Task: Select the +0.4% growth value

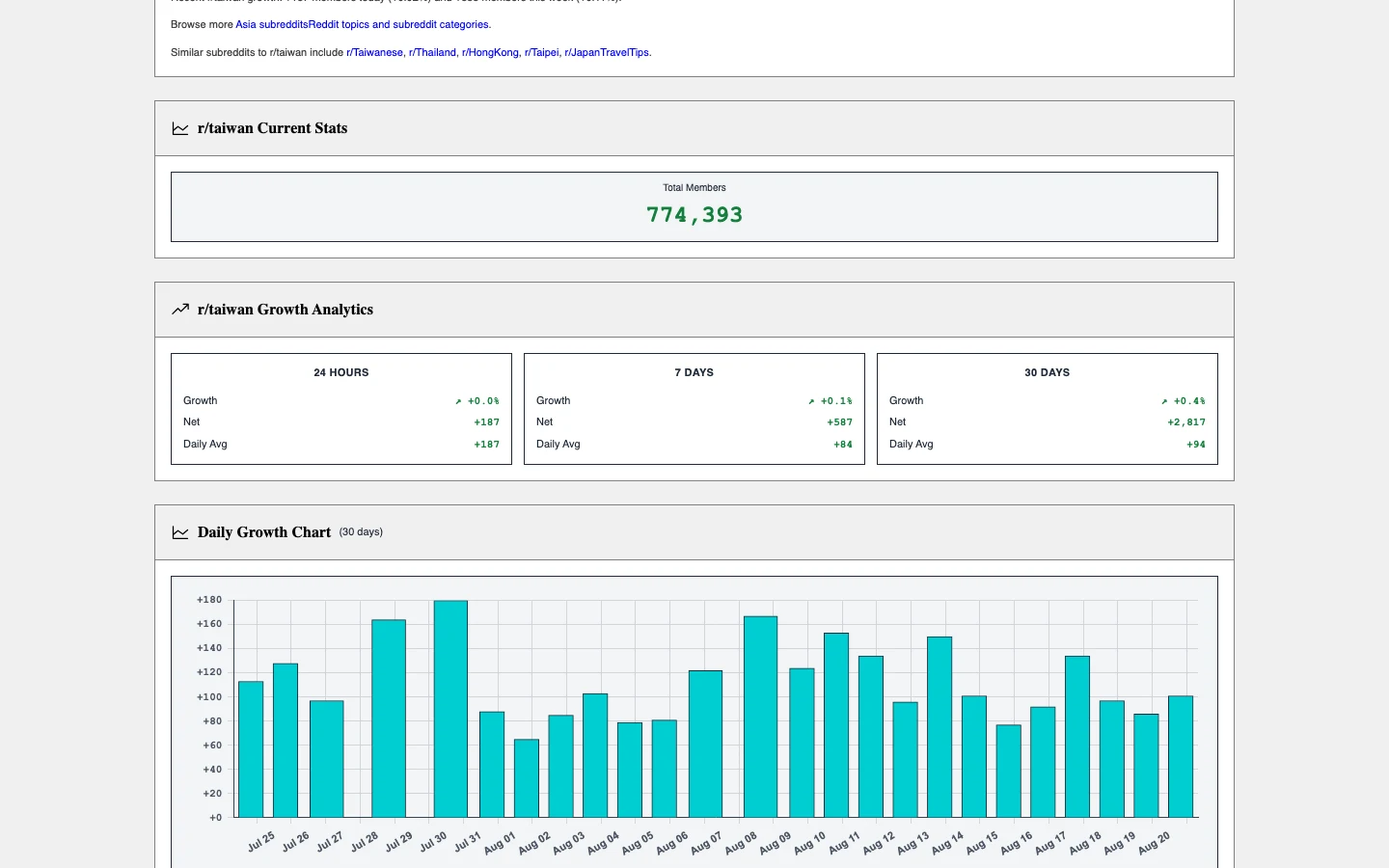Action: 1189,401
